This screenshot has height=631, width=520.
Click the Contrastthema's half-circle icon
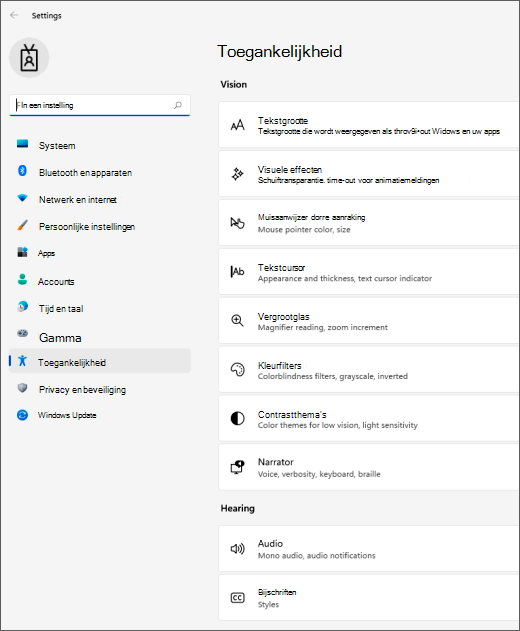237,419
